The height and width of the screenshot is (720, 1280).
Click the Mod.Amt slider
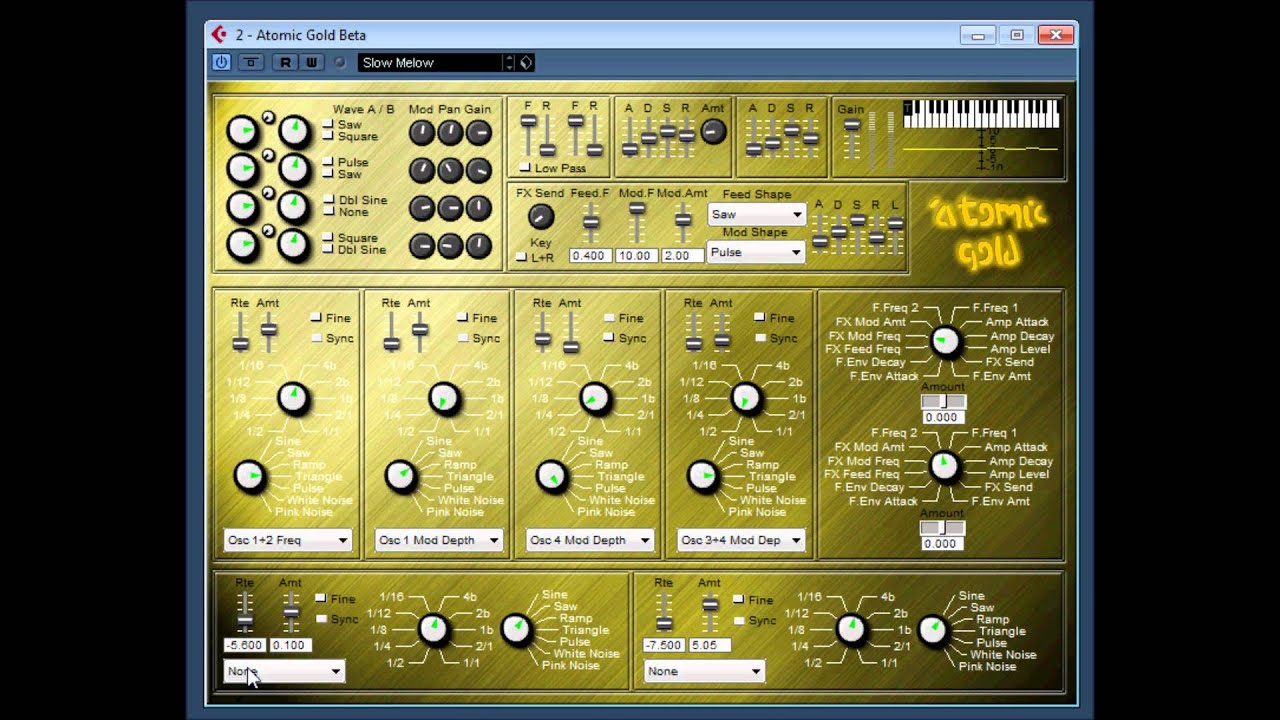tap(682, 222)
